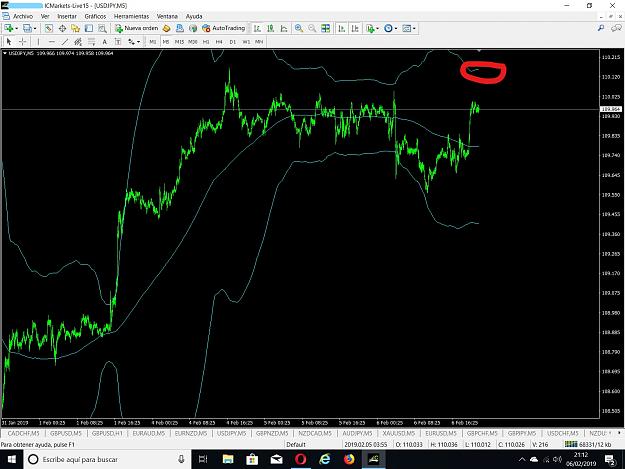
Task: Switch to W1 timeframe
Action: point(246,42)
